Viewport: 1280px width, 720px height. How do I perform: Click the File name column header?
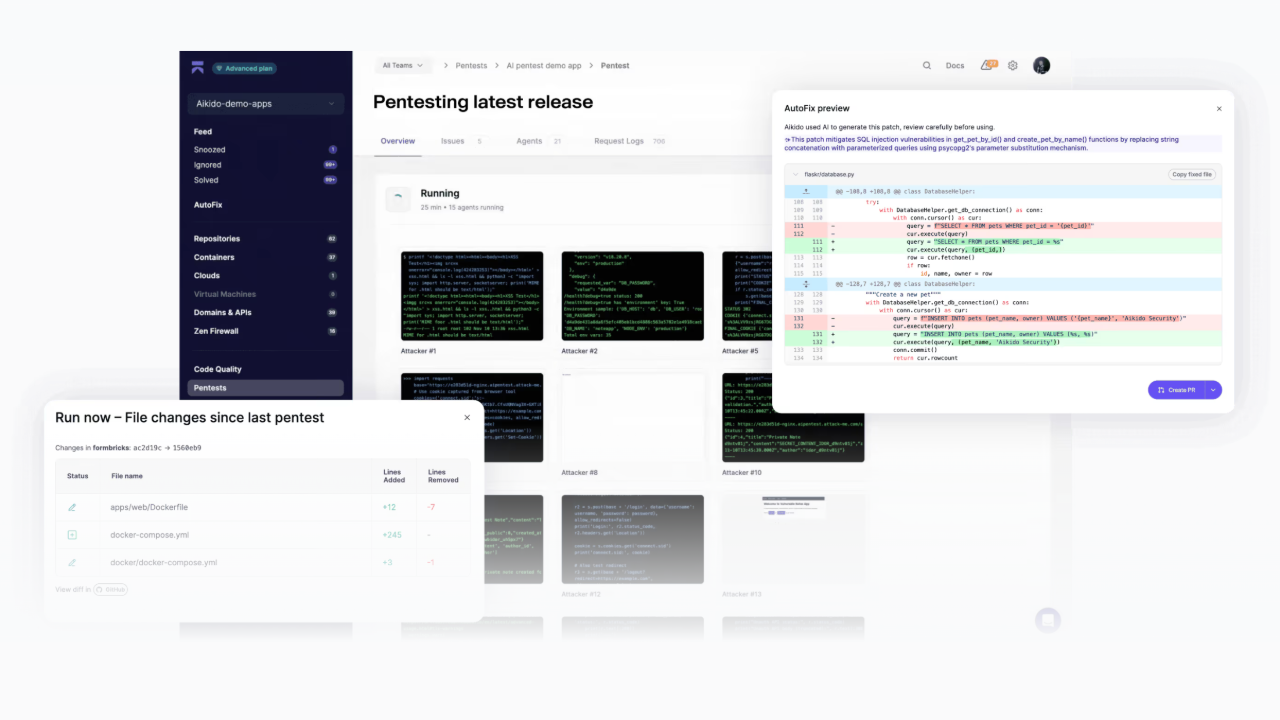point(127,476)
